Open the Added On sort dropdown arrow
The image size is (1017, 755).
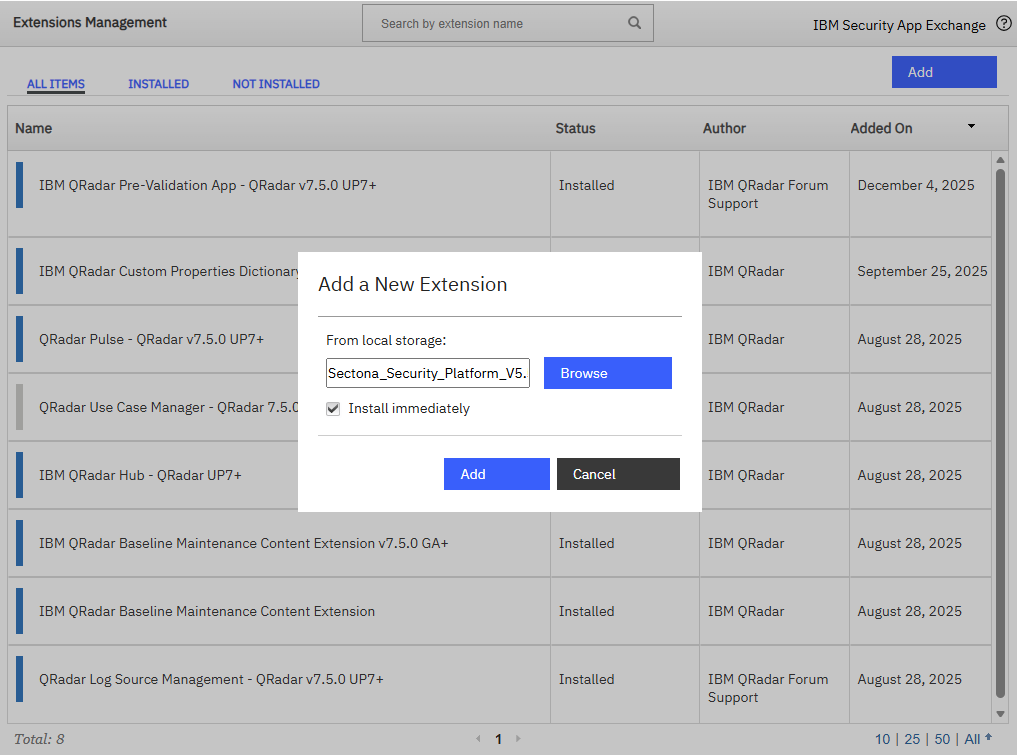[970, 127]
